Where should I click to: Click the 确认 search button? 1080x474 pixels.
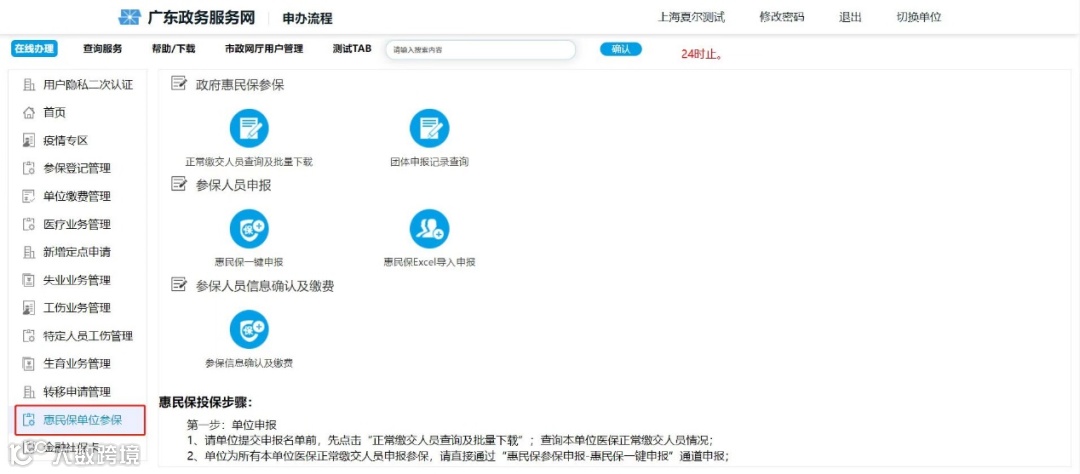tap(621, 49)
